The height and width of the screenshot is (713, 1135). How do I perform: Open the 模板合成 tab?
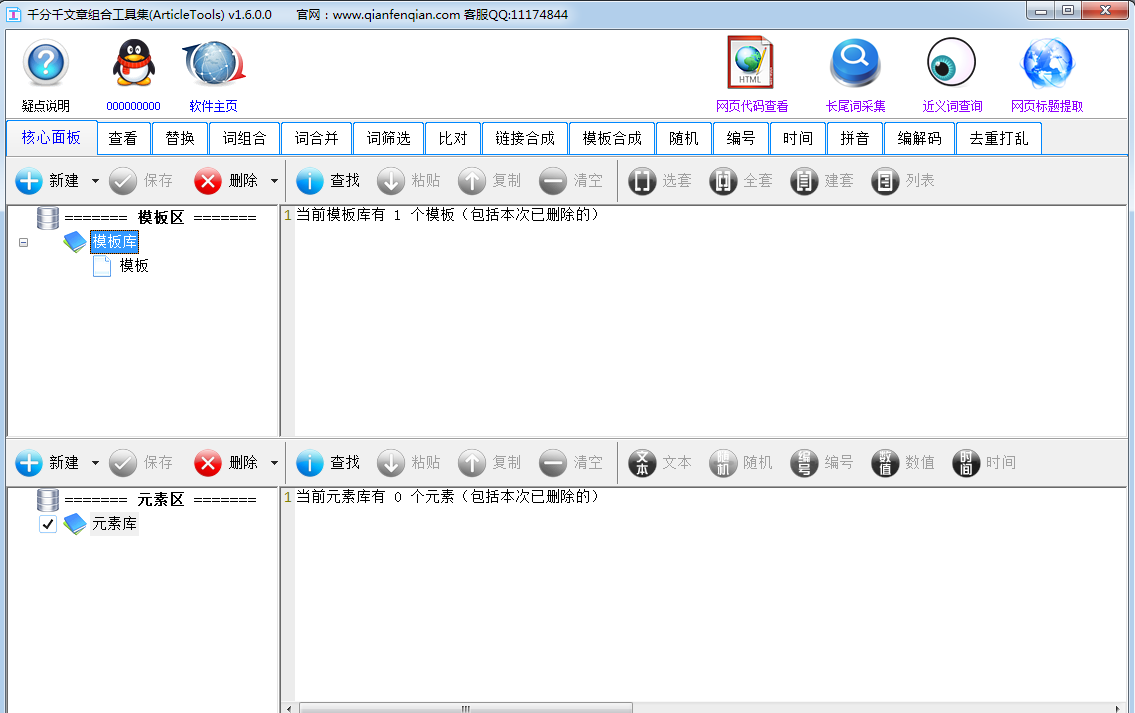coord(612,138)
